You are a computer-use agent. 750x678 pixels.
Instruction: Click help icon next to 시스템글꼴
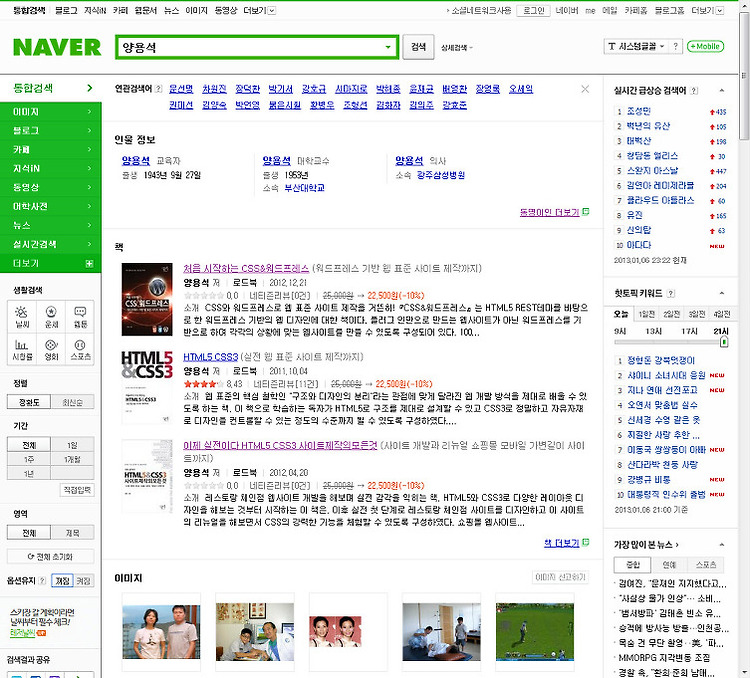[x=675, y=46]
